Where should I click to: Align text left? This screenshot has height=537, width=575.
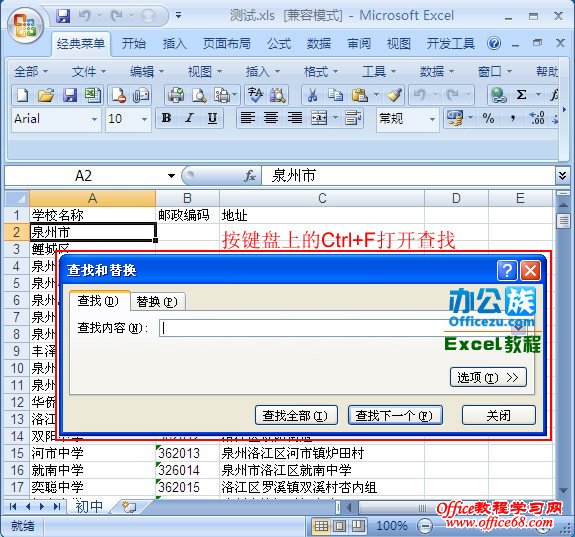click(x=248, y=118)
